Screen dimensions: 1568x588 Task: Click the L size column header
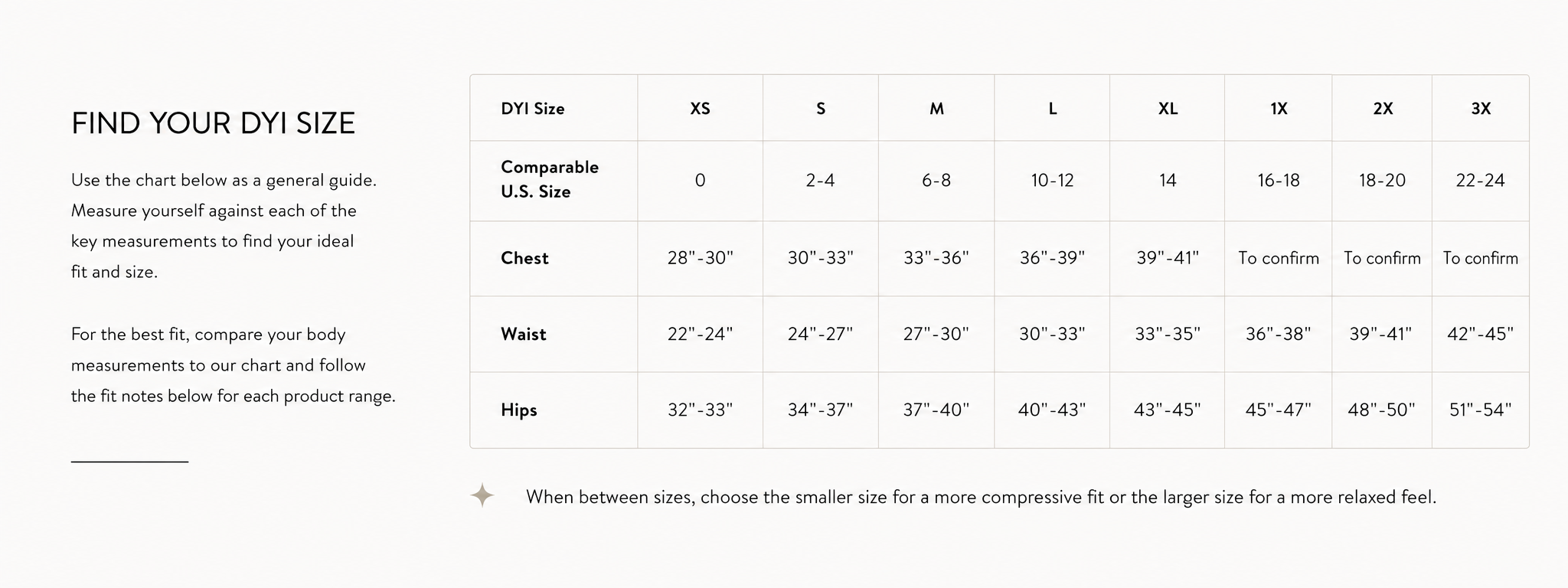click(x=1053, y=109)
